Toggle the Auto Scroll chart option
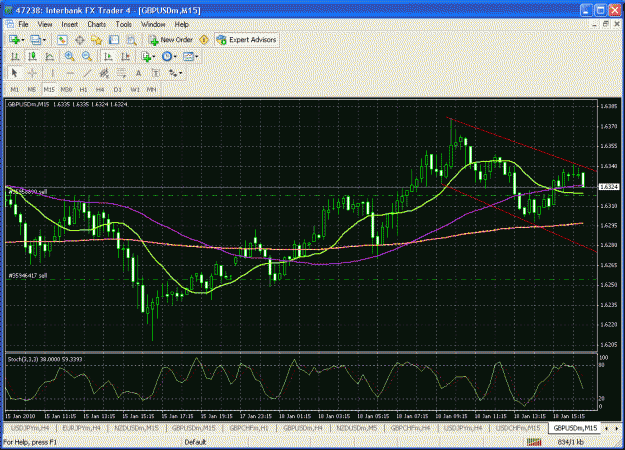625x450 pixels. 108,57
